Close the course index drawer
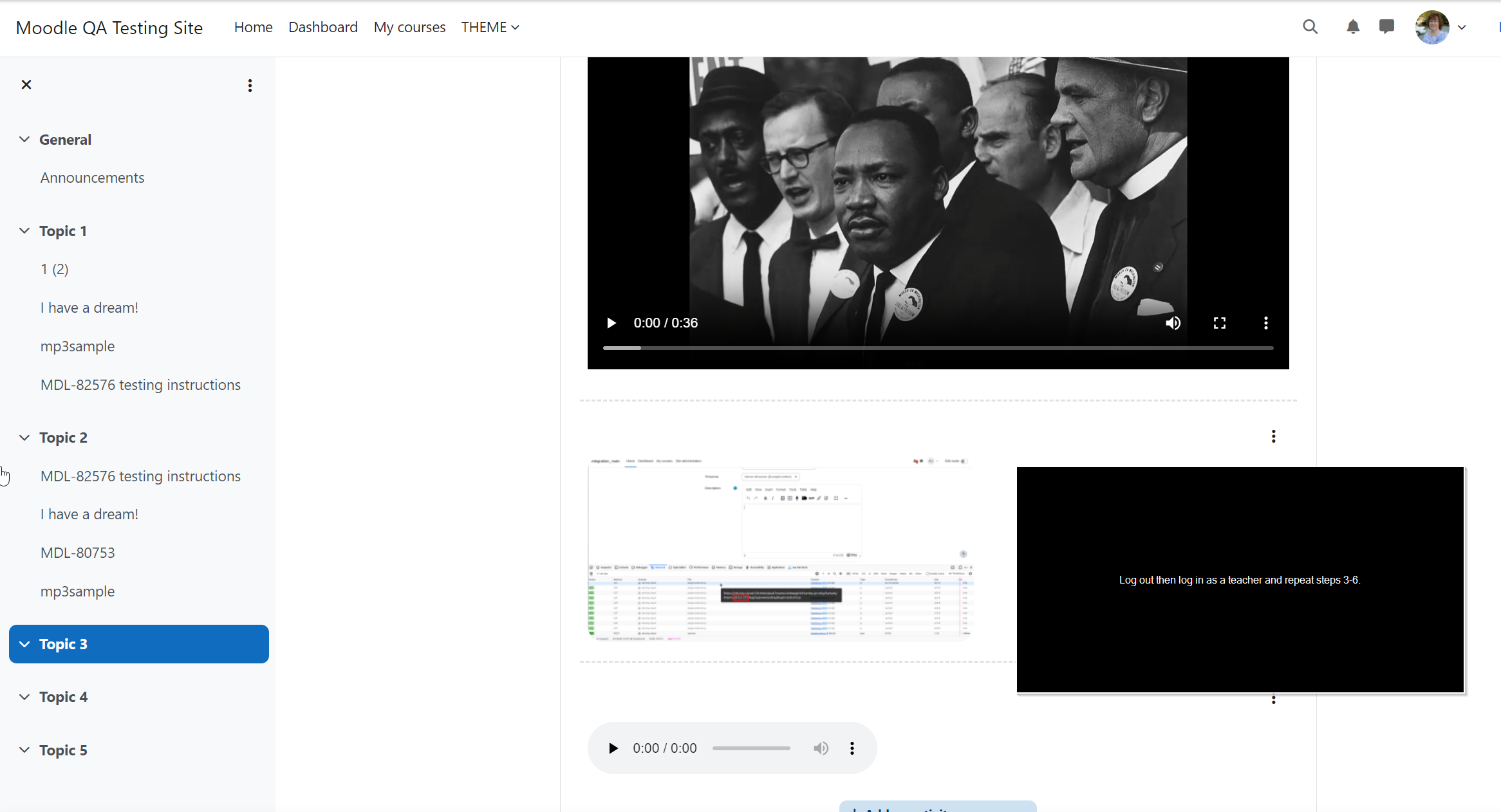Image resolution: width=1501 pixels, height=812 pixels. [26, 85]
